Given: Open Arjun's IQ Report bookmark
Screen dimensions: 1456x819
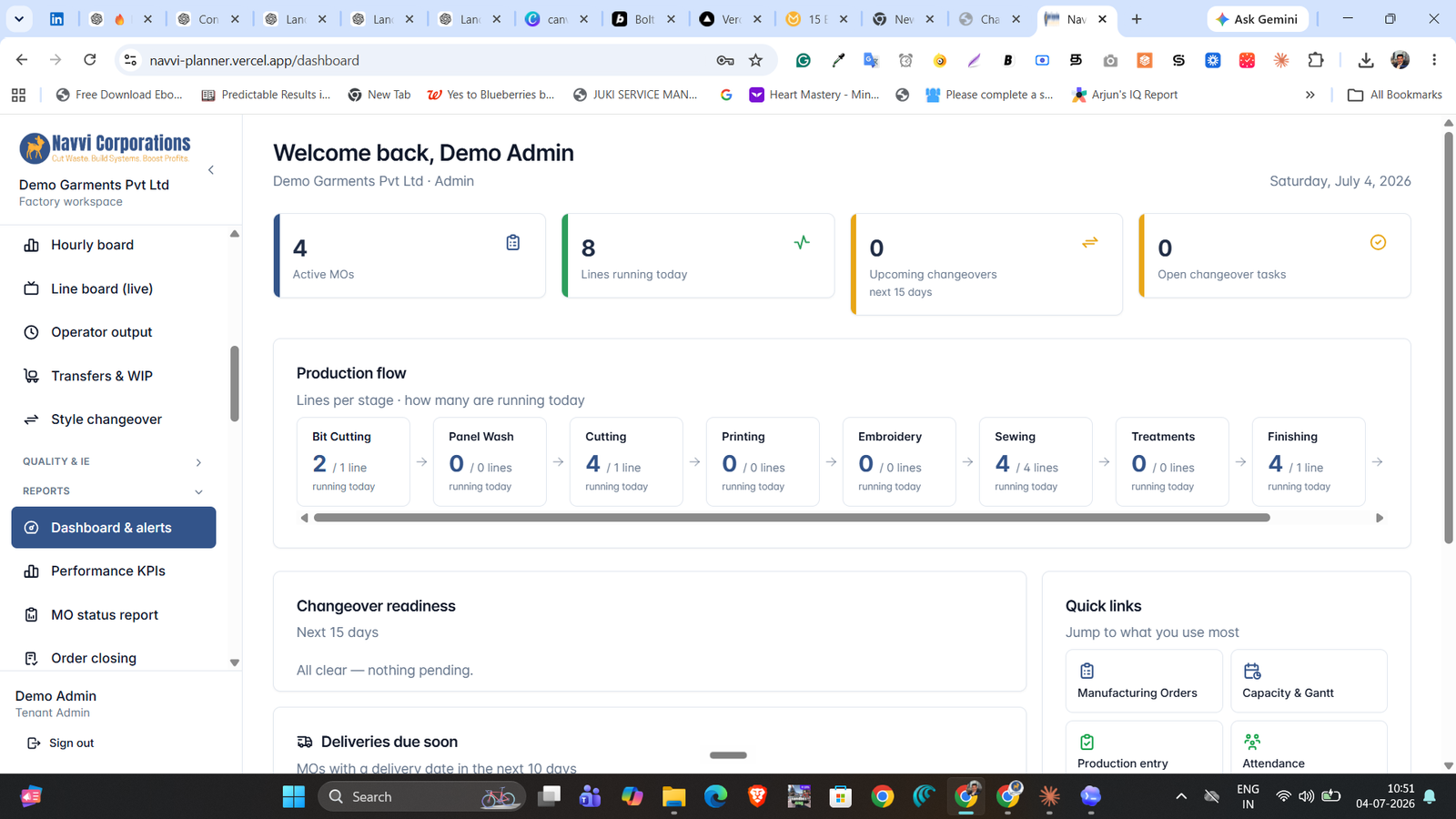Looking at the screenshot, I should [x=1125, y=95].
